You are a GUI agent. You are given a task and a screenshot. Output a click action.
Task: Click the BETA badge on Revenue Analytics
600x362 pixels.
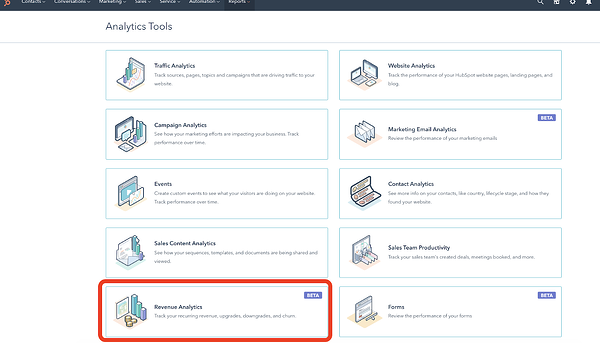(313, 295)
